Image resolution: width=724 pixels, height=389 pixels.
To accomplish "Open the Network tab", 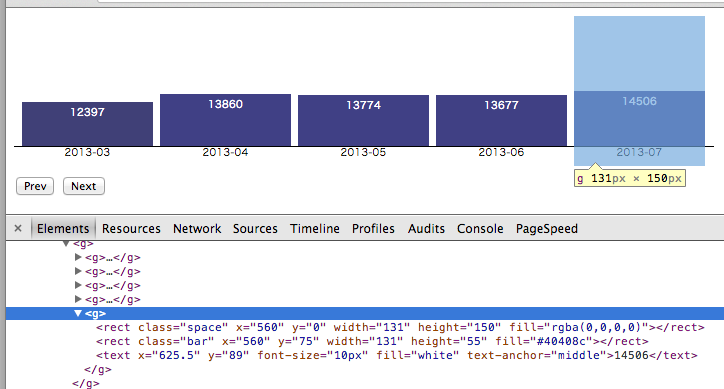I will coord(197,229).
